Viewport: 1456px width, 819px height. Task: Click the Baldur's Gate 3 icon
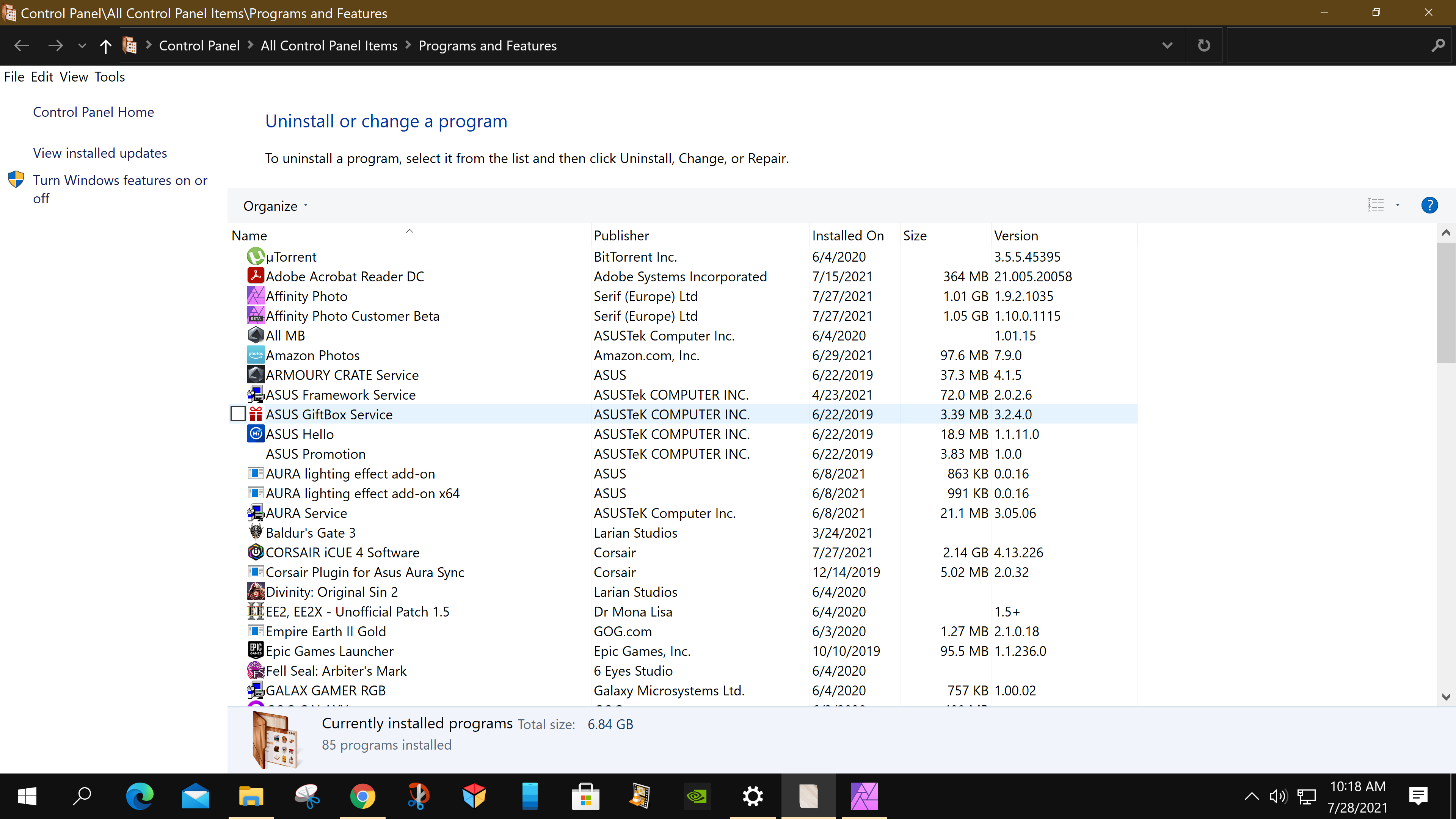point(256,532)
